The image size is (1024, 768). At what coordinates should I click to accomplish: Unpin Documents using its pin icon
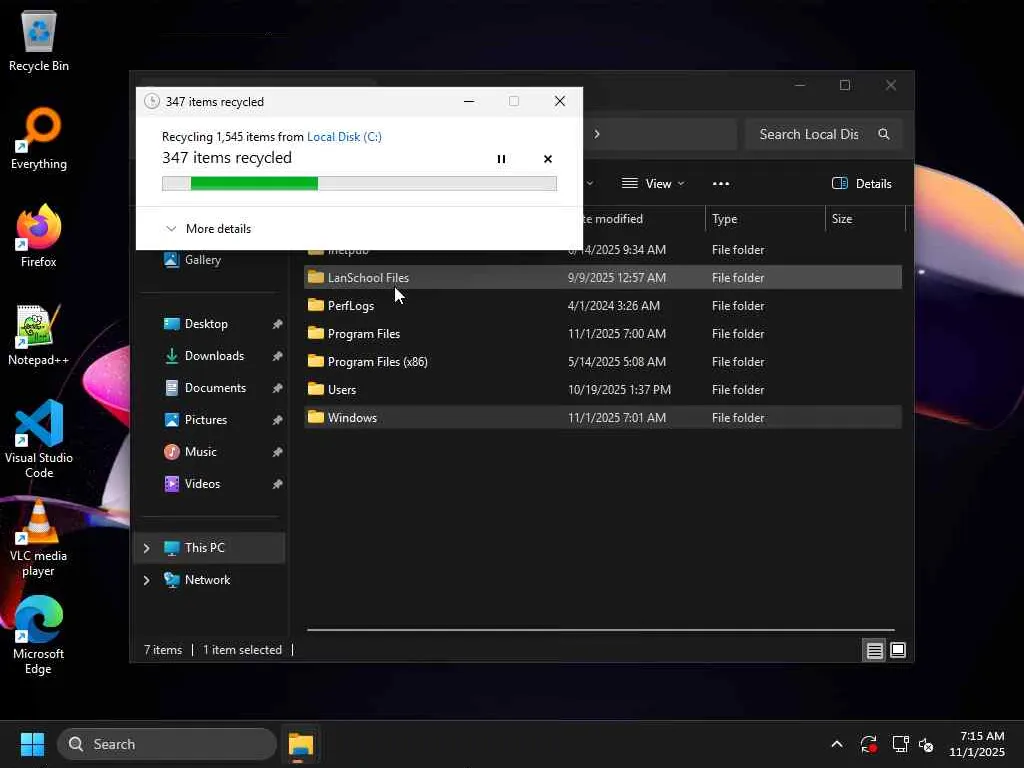(277, 388)
